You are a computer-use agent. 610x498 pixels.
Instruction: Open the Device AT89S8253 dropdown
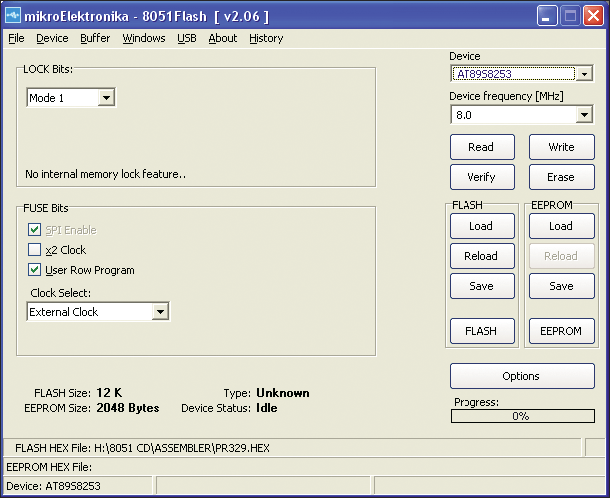tap(584, 74)
